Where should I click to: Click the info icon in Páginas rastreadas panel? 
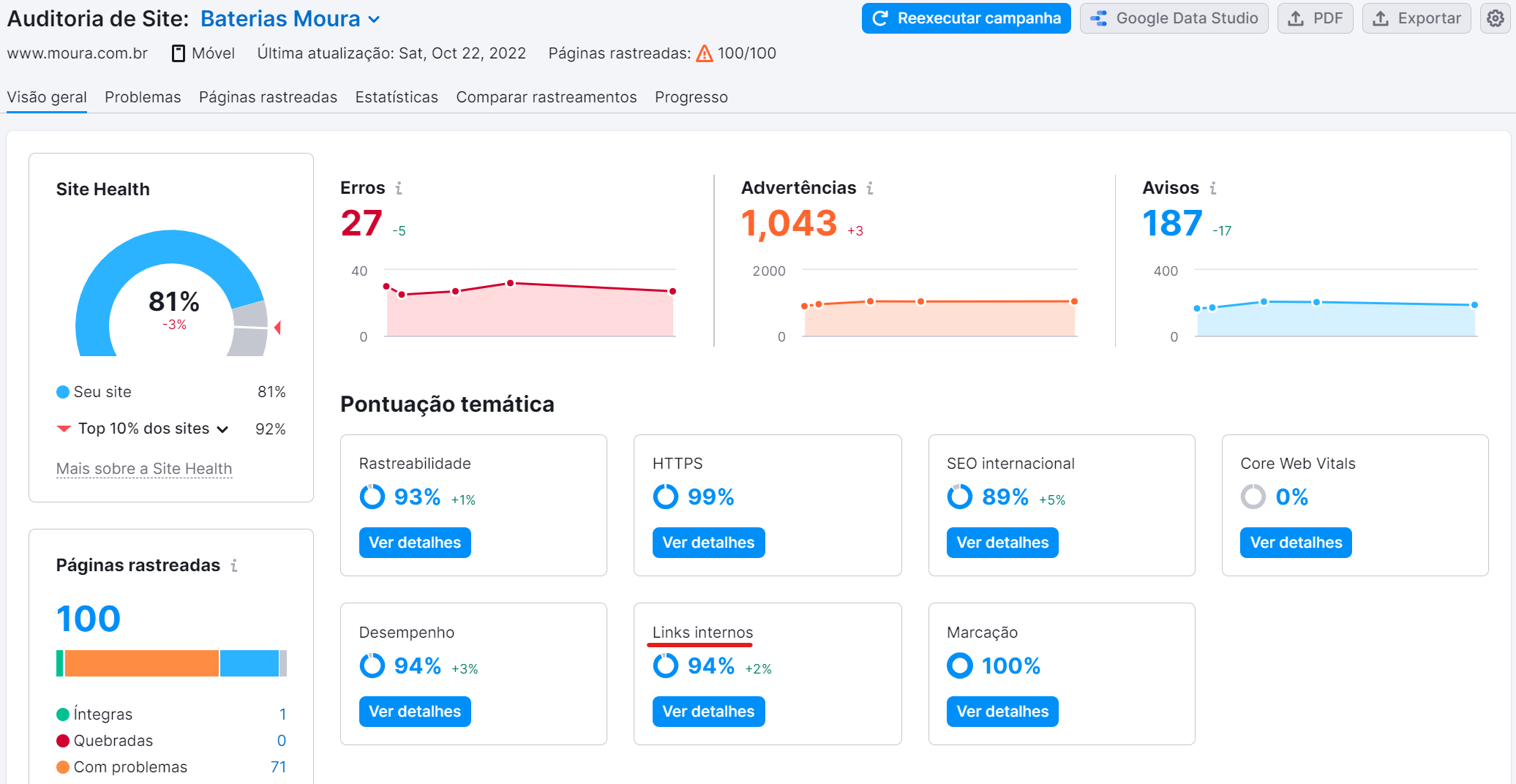[234, 565]
